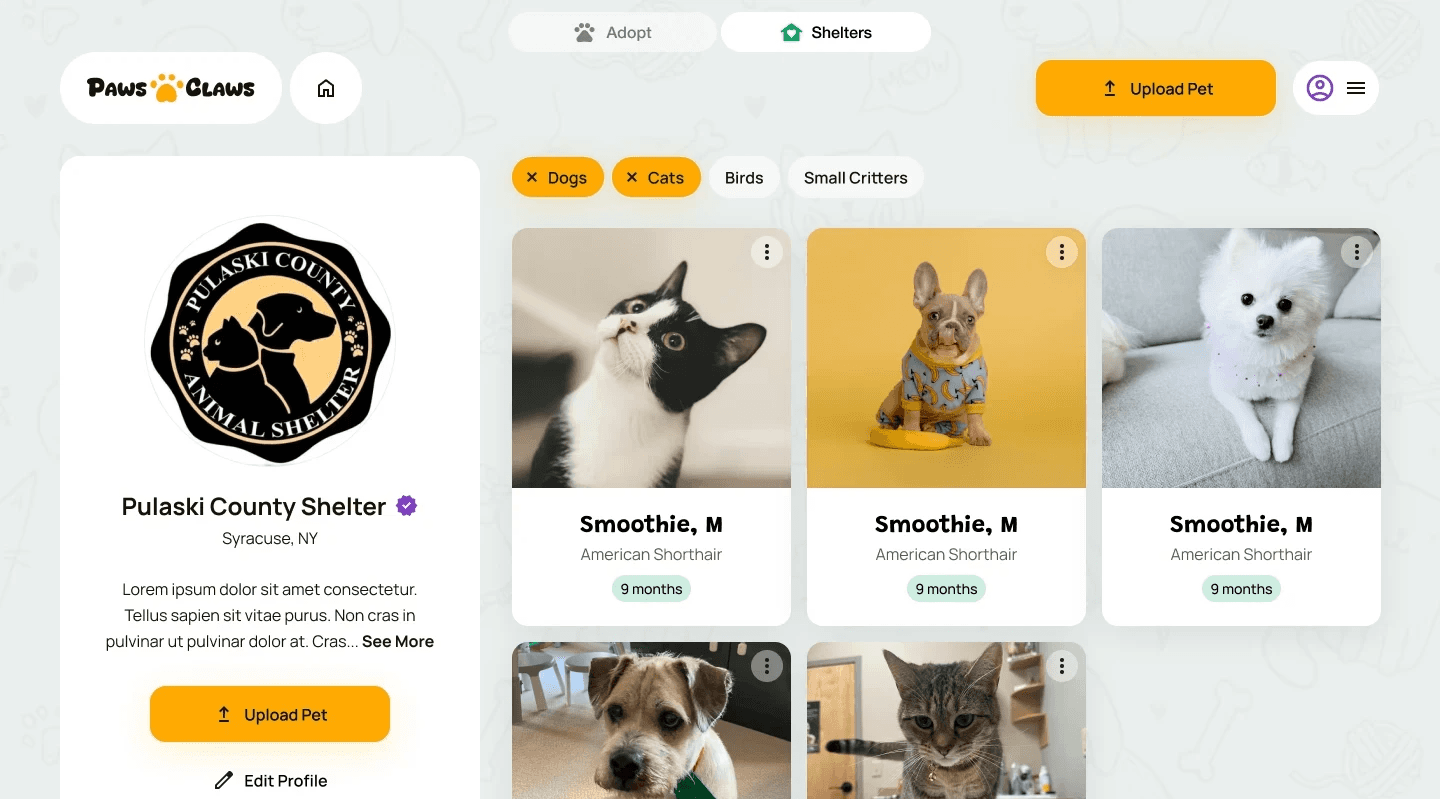The height and width of the screenshot is (799, 1440).
Task: Select the Shelters tab
Action: click(x=826, y=32)
